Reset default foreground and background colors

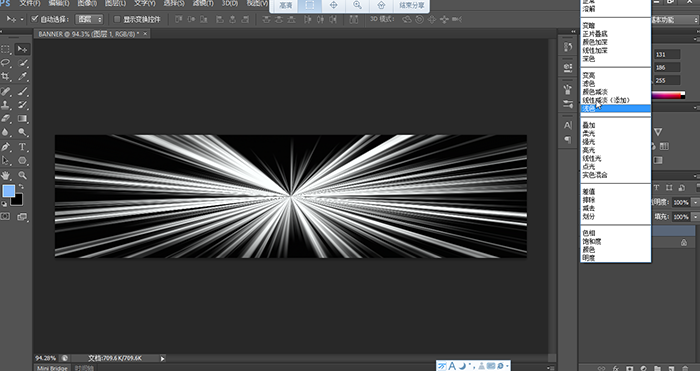(4, 204)
